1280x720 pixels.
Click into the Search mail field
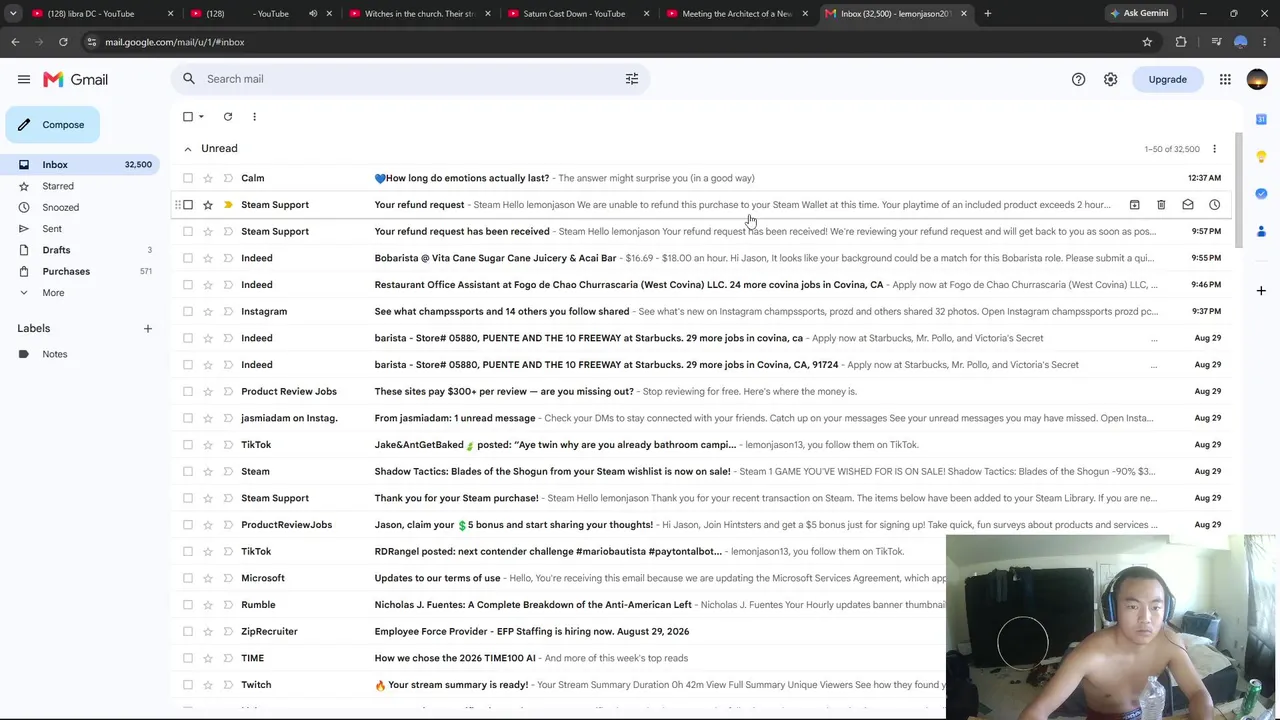click(410, 79)
